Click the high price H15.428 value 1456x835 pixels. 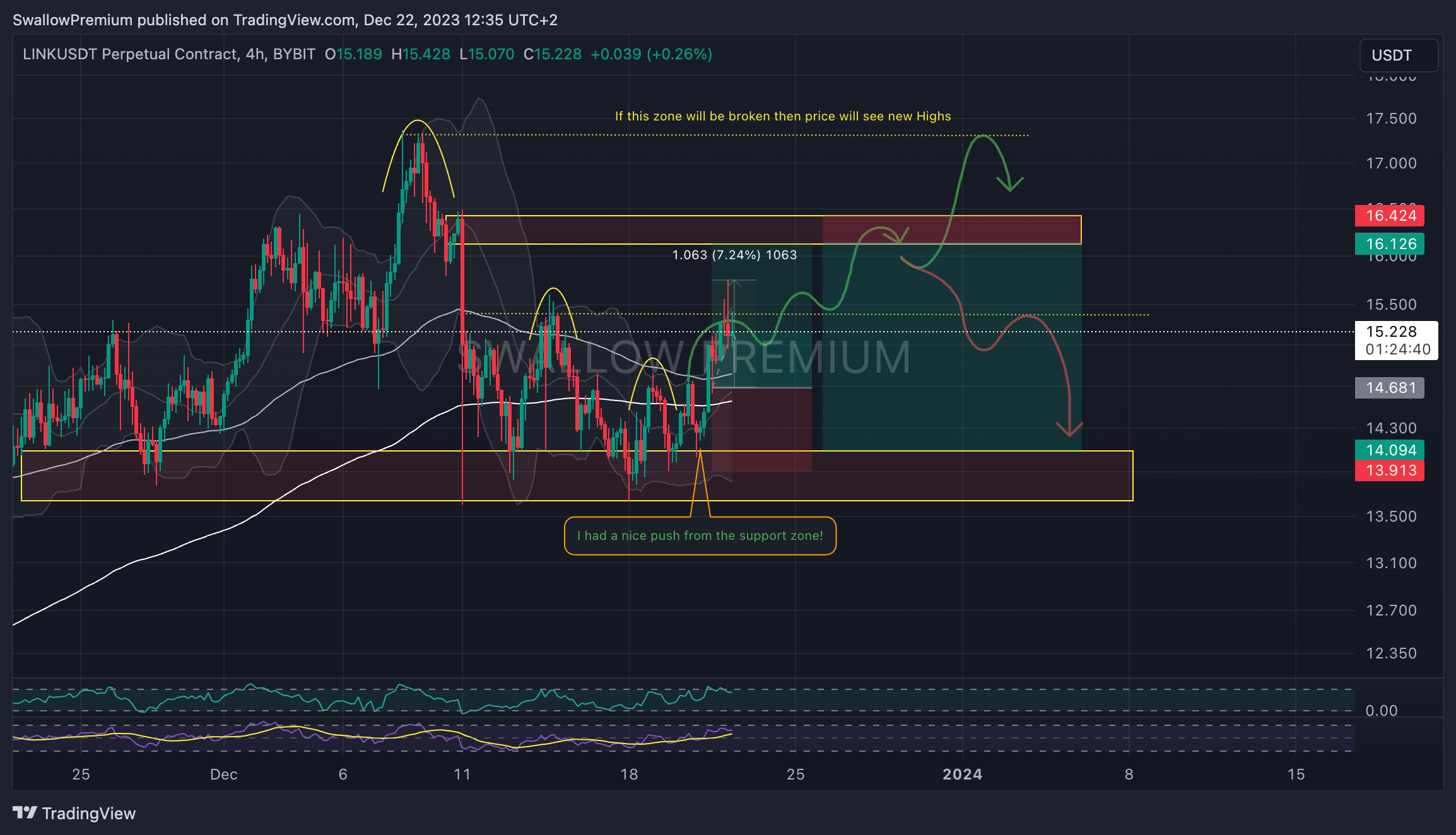coord(421,54)
